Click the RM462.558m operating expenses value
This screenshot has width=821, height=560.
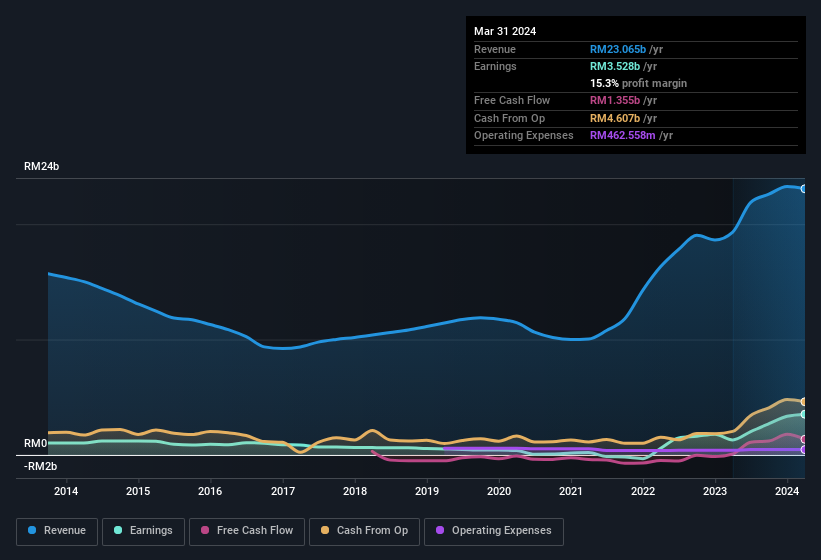623,135
